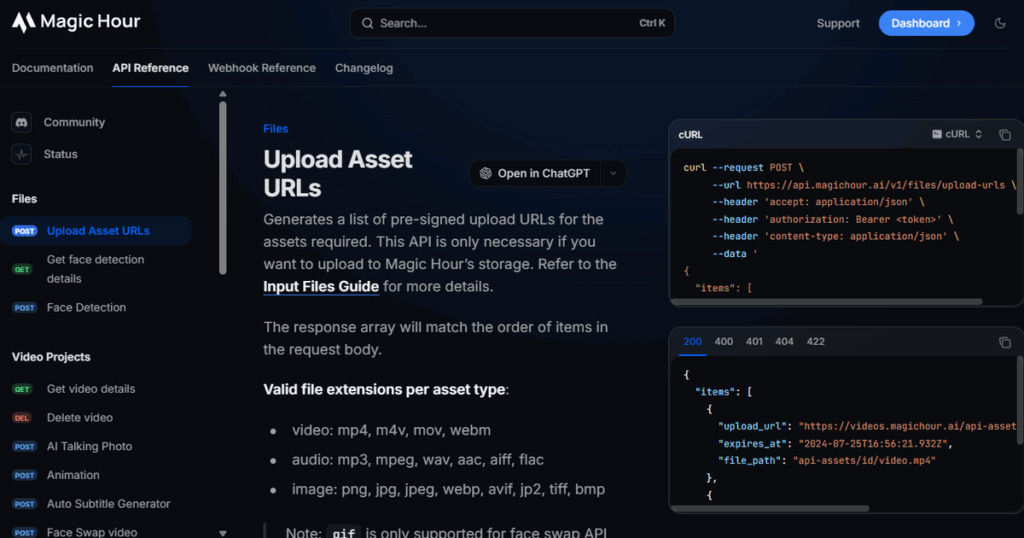Click the Magic Hour logo
The height and width of the screenshot is (538, 1024).
[x=76, y=22]
